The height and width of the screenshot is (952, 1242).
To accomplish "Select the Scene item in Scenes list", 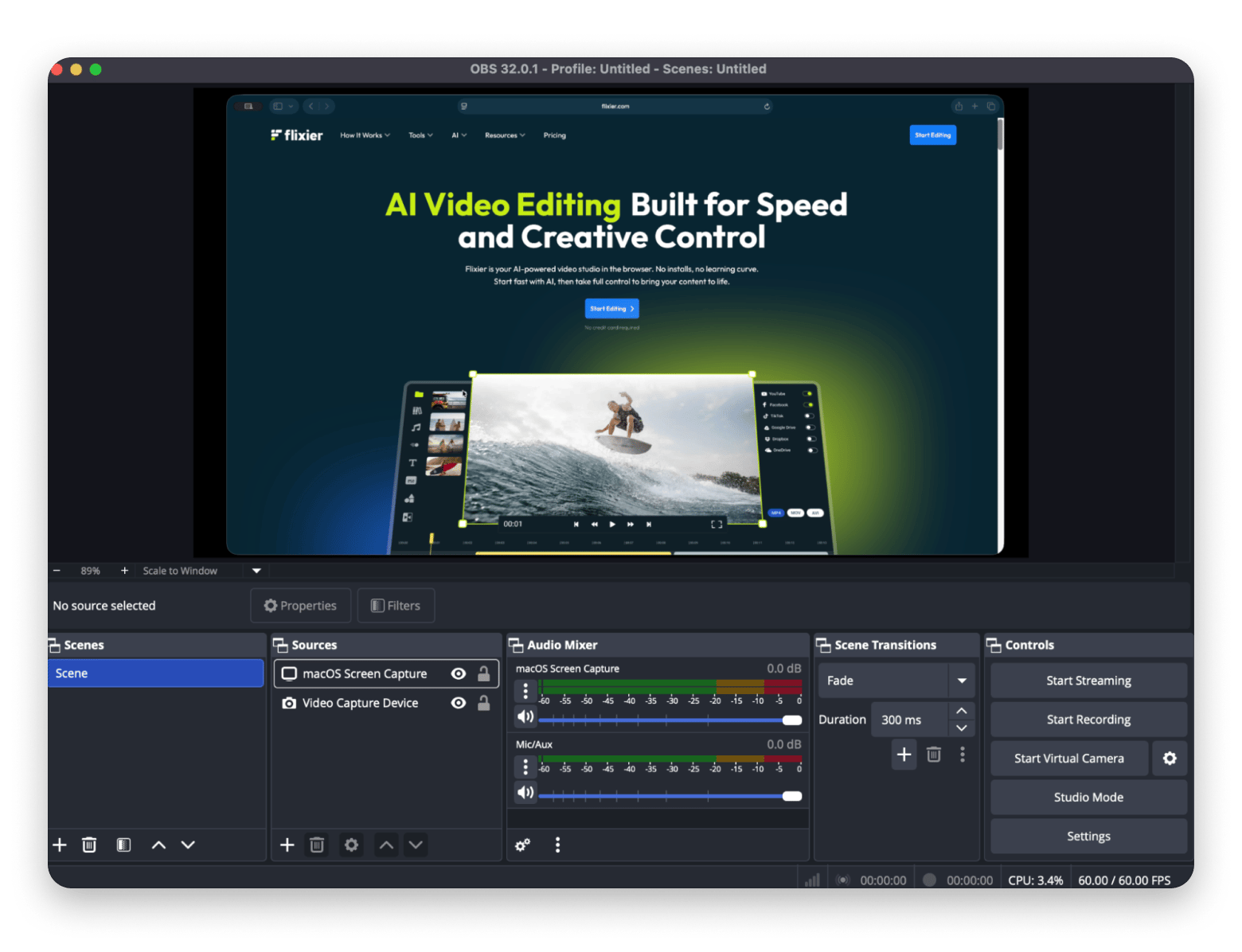I will (155, 673).
